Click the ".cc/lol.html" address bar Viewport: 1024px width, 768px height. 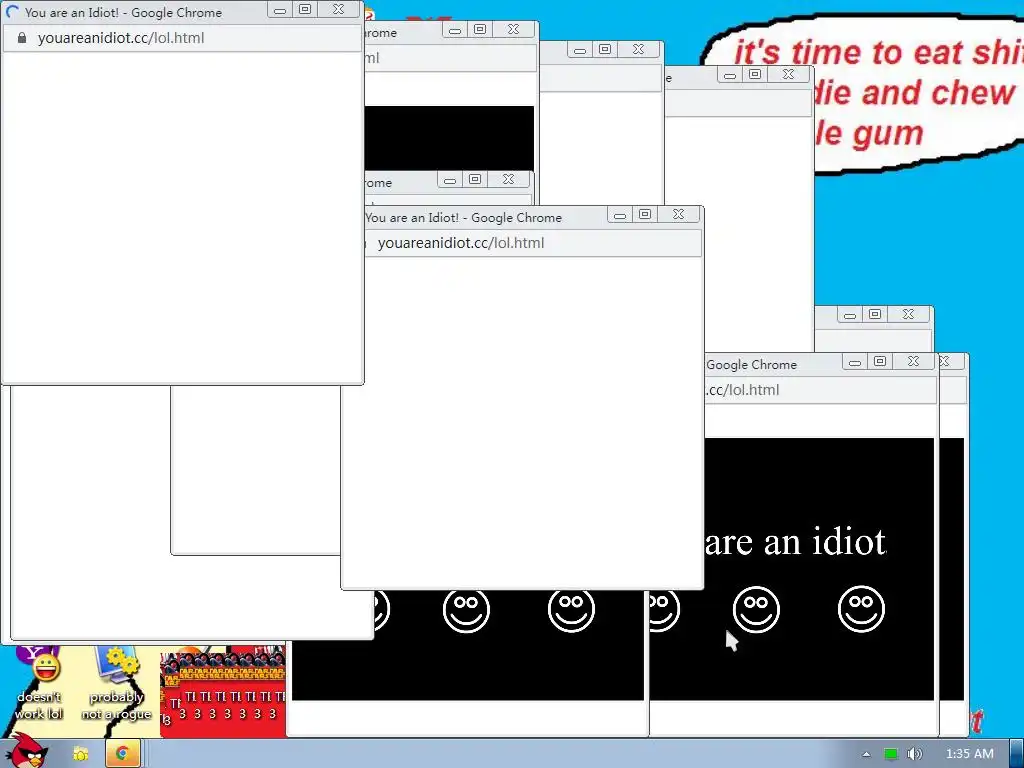[x=821, y=390]
